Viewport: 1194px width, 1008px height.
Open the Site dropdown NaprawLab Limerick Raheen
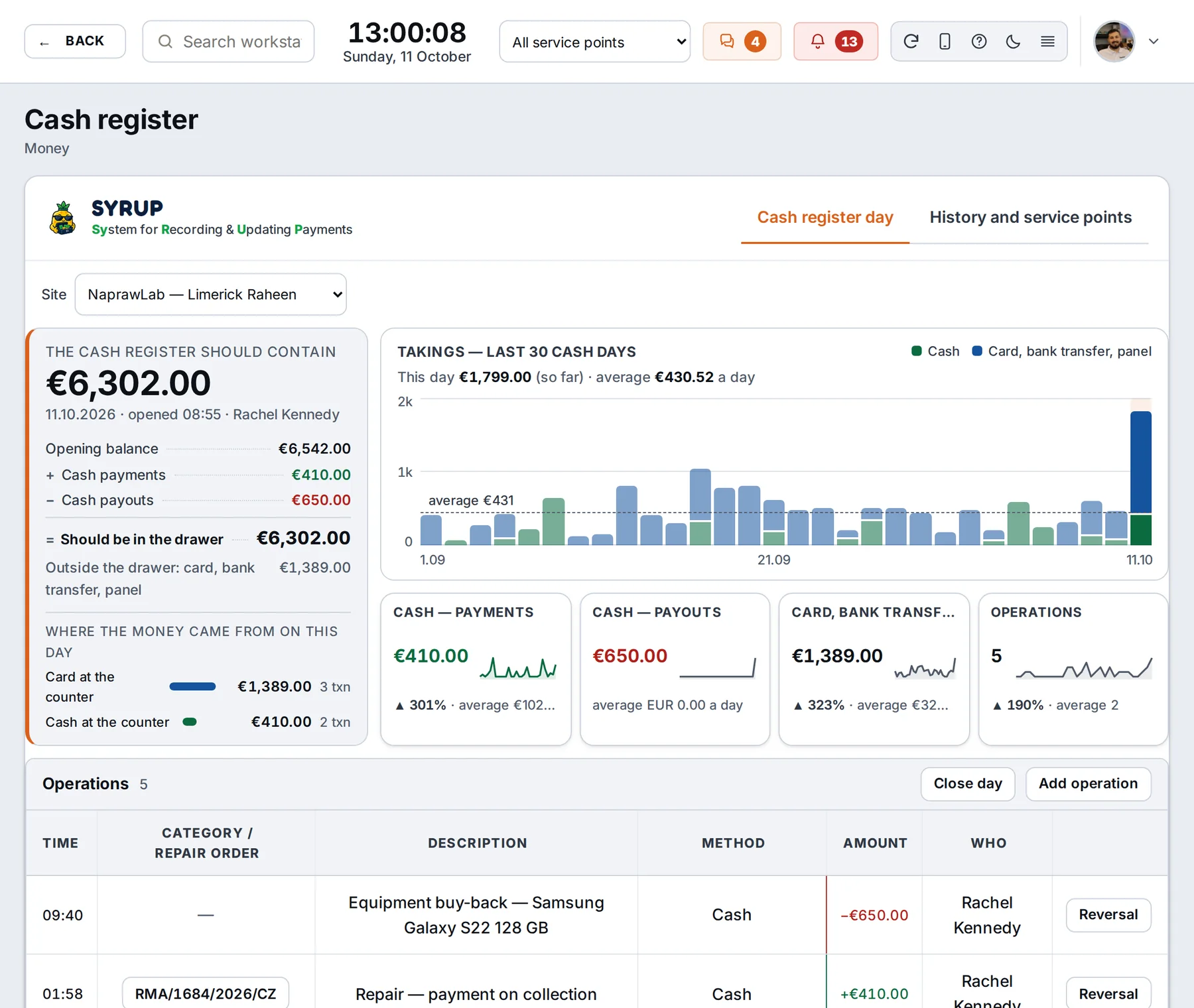coord(211,294)
